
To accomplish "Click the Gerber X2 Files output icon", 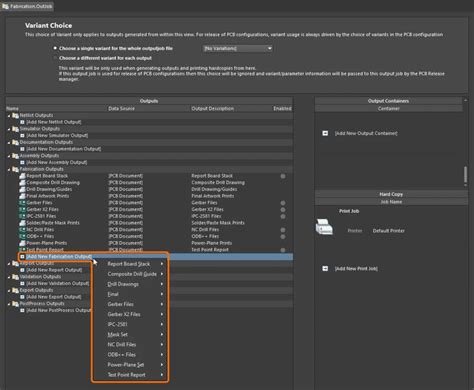I will [22, 209].
